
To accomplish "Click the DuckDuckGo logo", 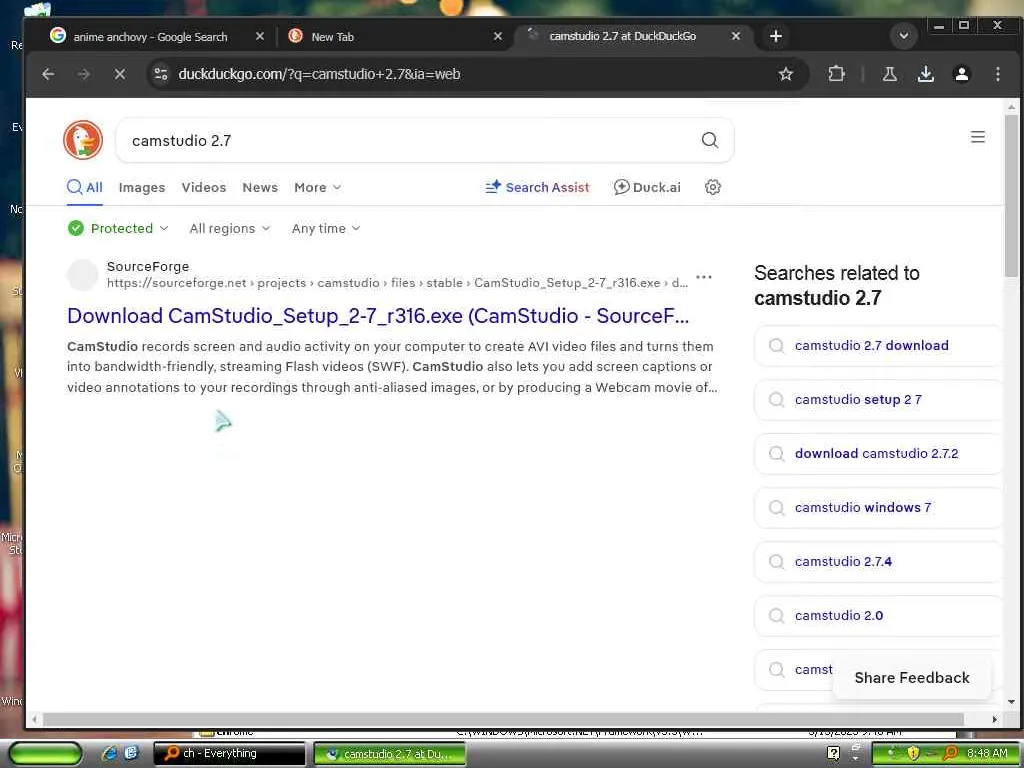I will point(83,140).
